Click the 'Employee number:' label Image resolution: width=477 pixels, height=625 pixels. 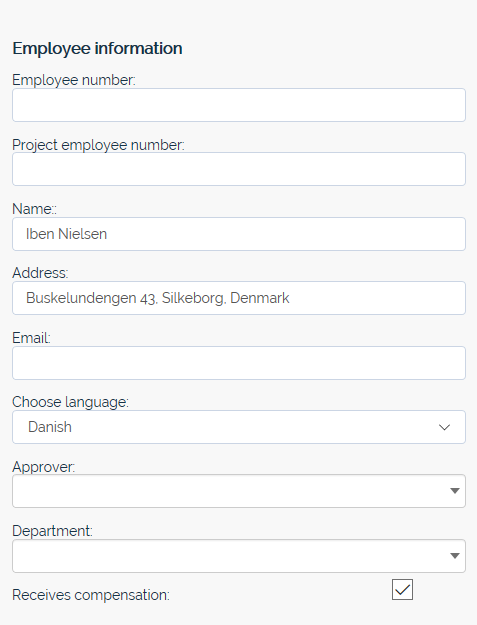pyautogui.click(x=74, y=80)
